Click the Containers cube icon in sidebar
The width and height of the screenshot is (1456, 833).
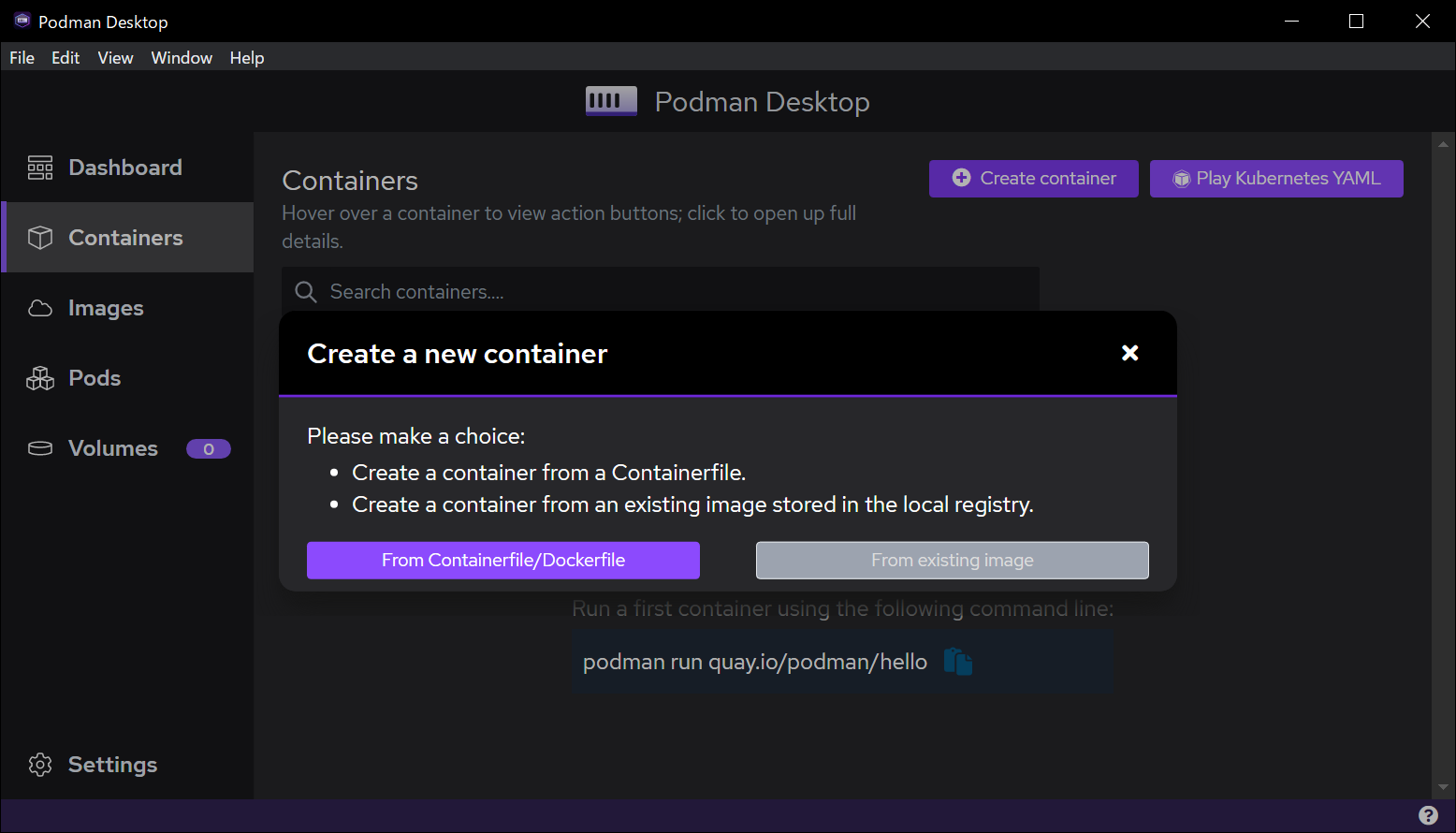pyautogui.click(x=40, y=238)
